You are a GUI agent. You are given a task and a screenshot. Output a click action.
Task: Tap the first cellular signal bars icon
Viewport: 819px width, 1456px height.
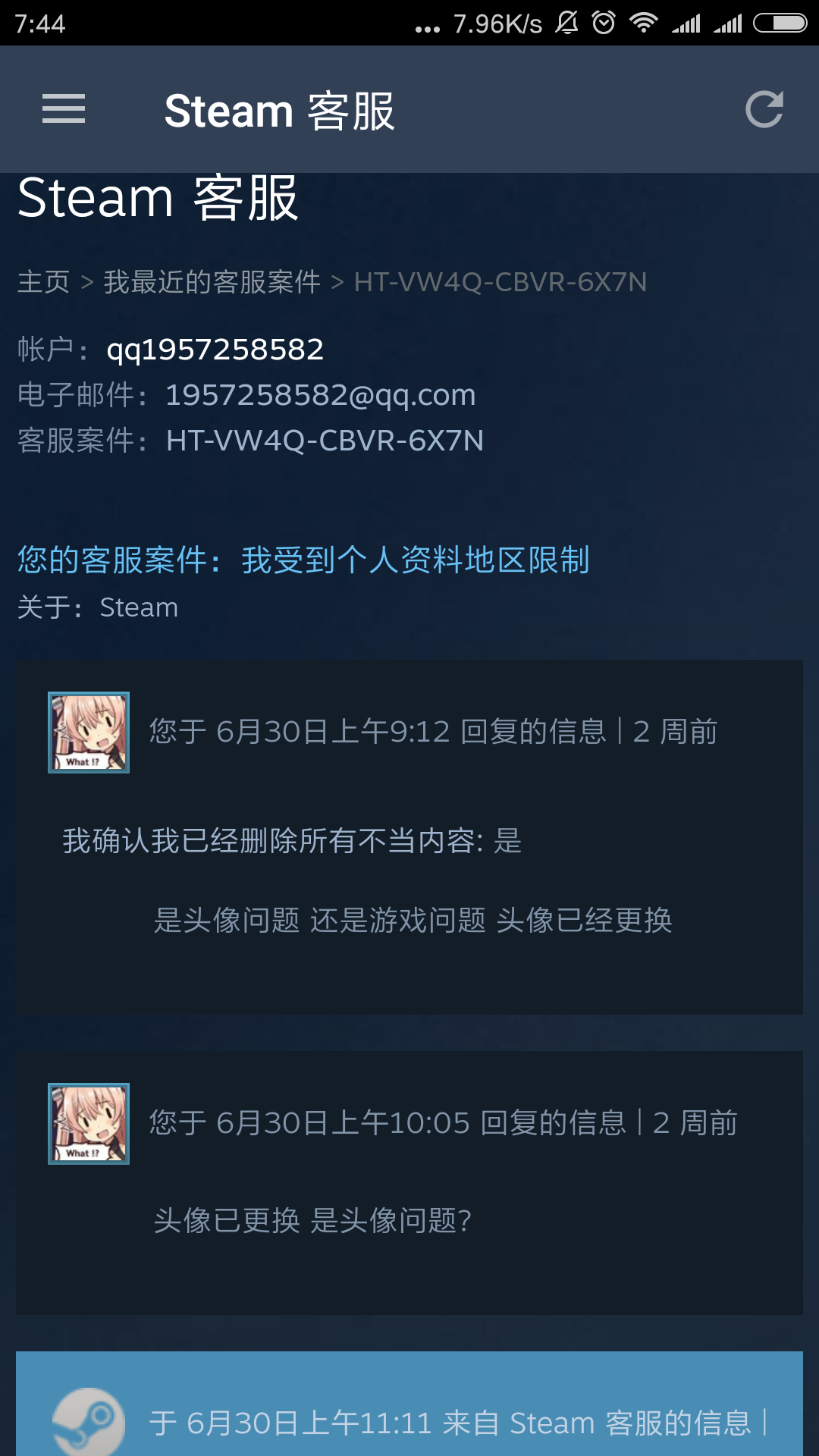[686, 24]
